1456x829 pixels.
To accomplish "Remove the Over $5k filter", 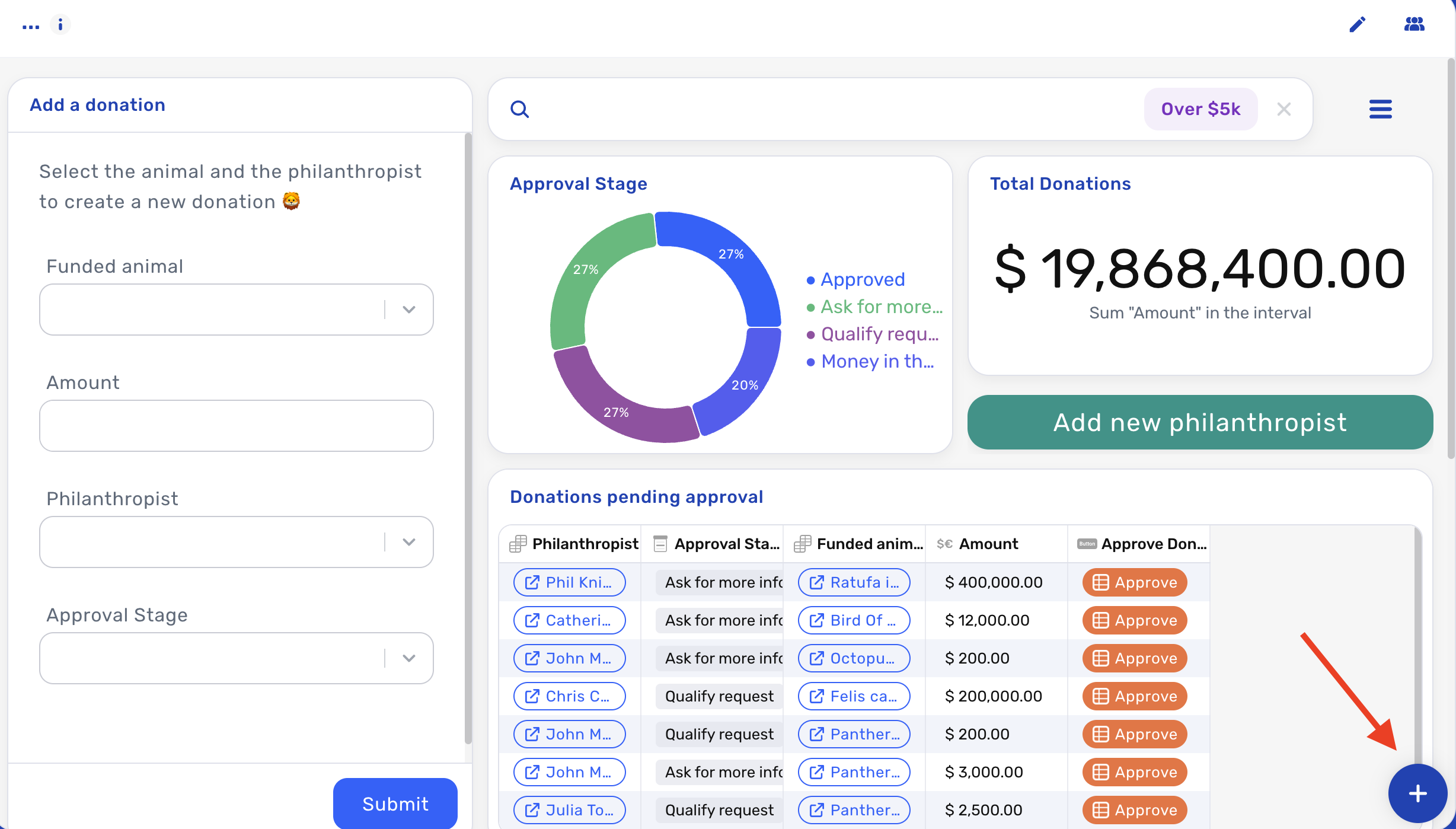I will (x=1284, y=109).
